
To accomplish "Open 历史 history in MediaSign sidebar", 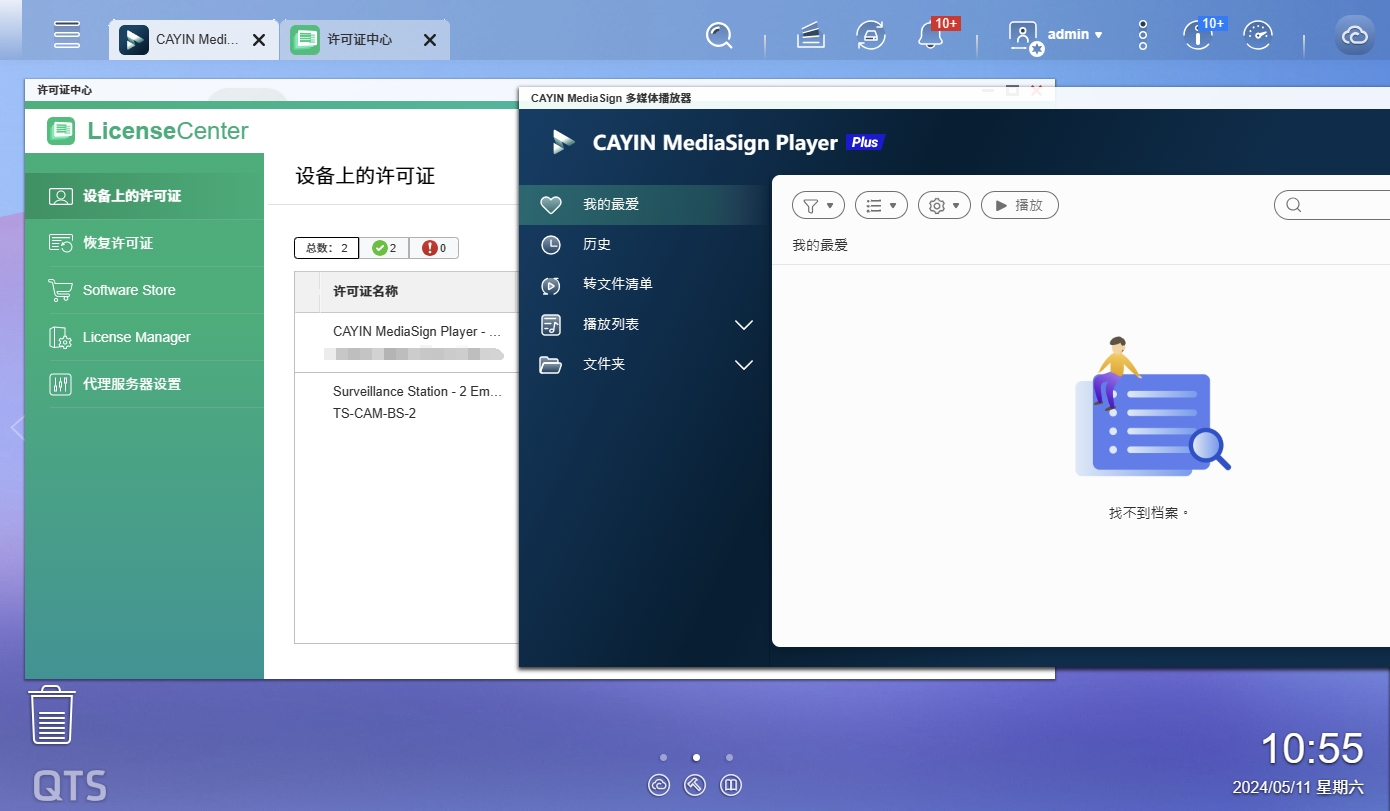I will [x=645, y=244].
